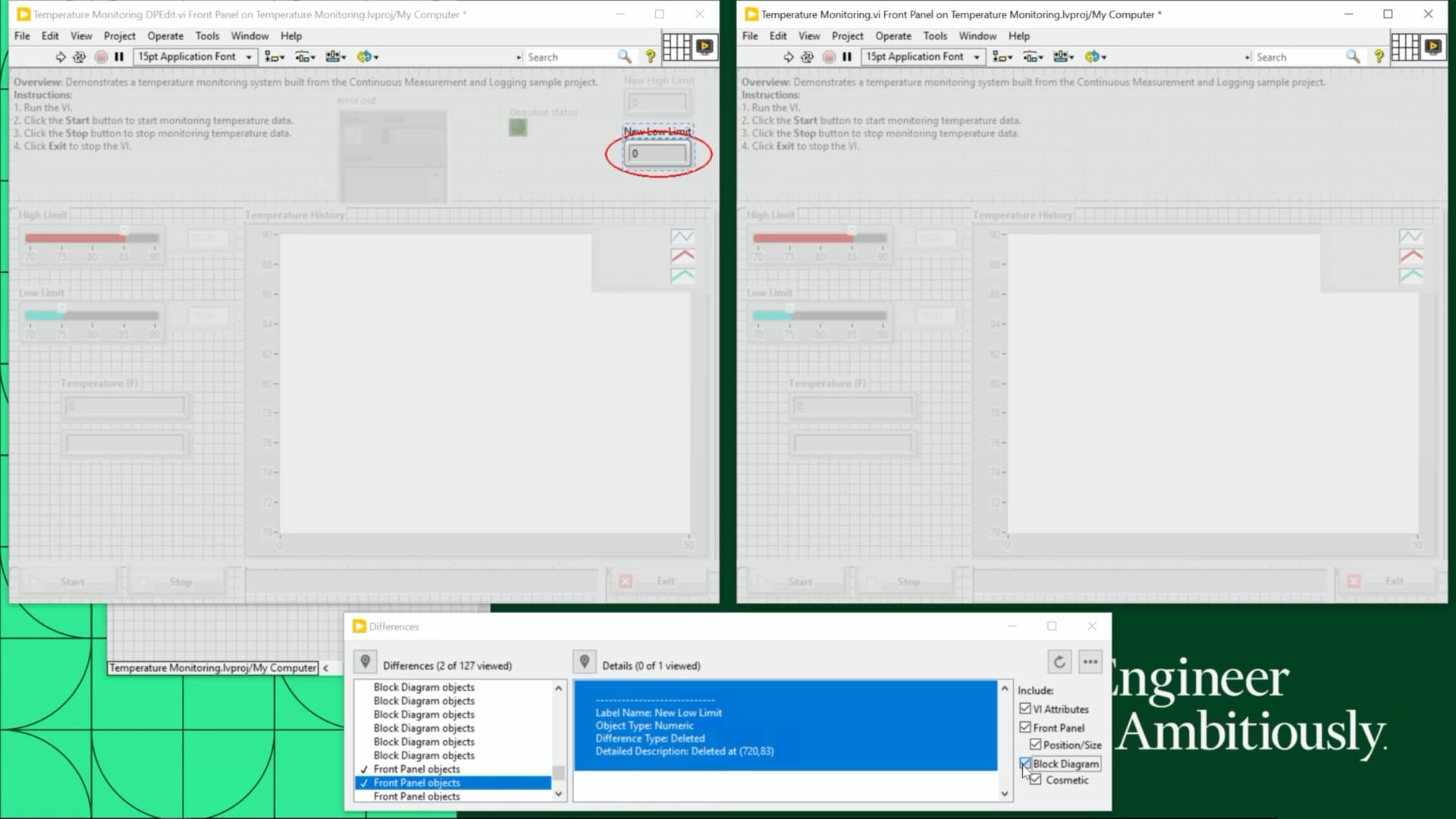The height and width of the screenshot is (819, 1456).
Task: Click VI icon in Temperature Monitoring.vi window corner
Action: pos(1433,47)
